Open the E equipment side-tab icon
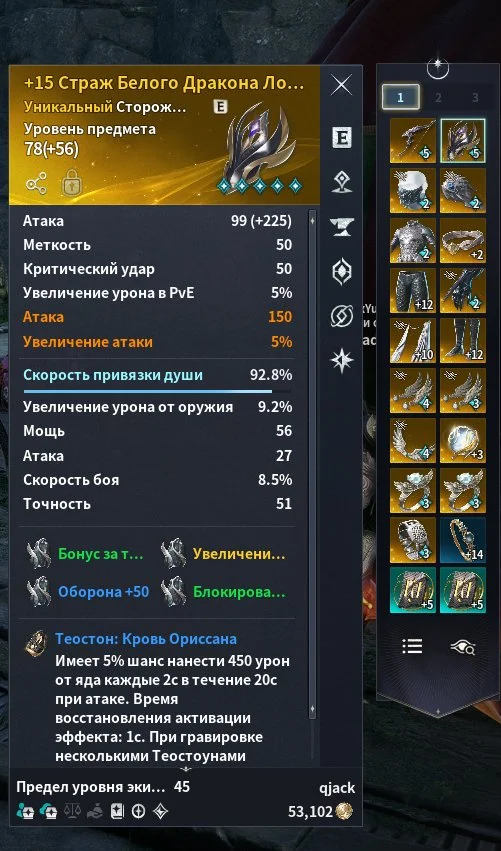 click(342, 137)
